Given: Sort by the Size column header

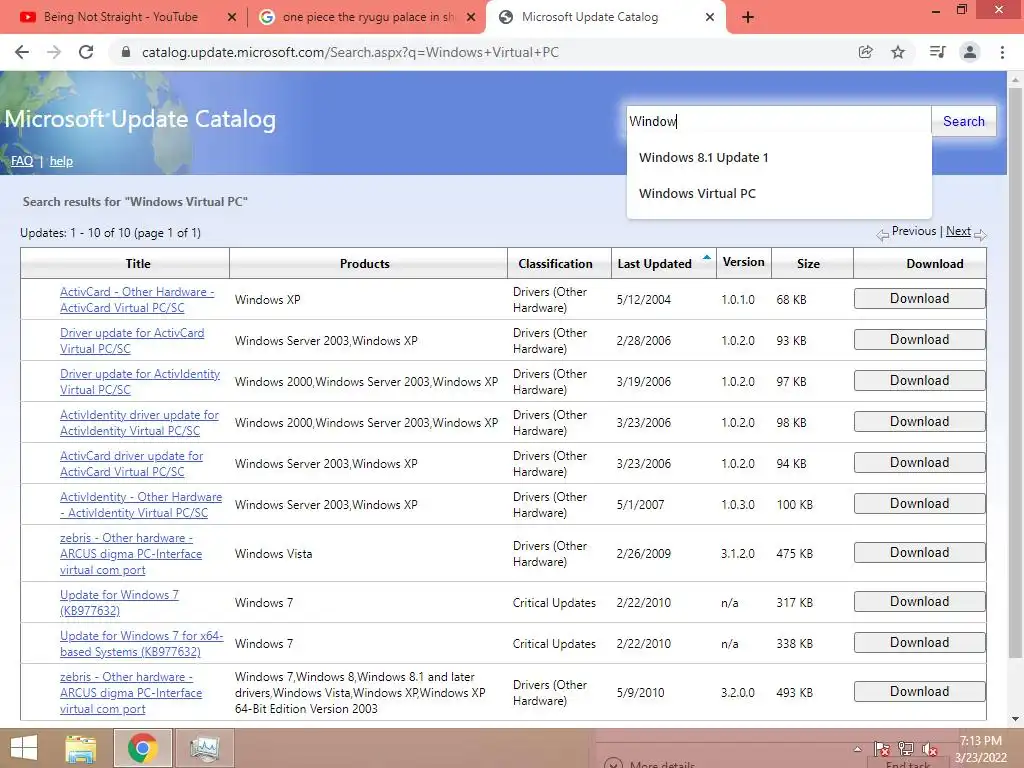Looking at the screenshot, I should [x=808, y=264].
